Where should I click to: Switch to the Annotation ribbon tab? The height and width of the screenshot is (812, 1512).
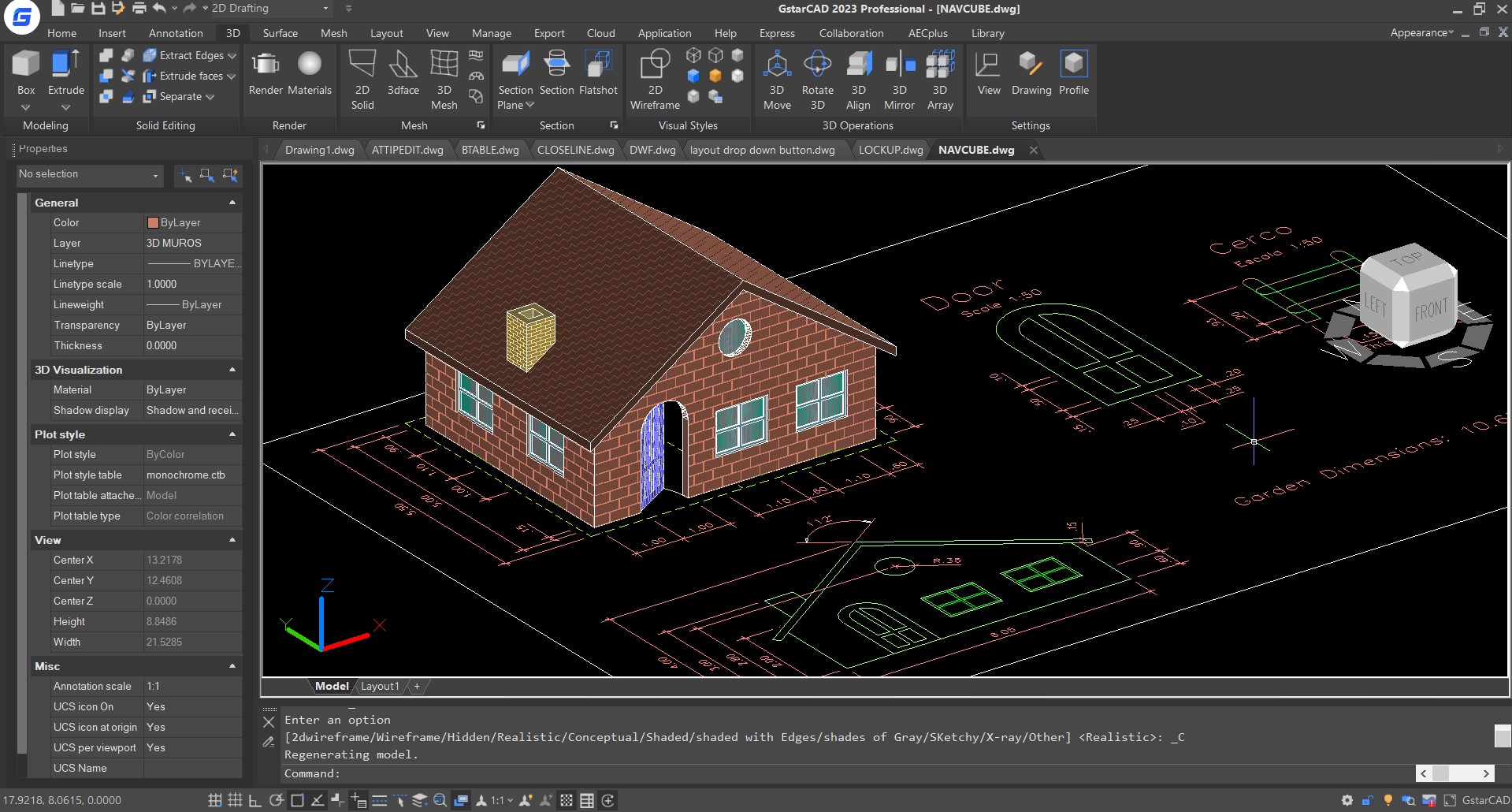(x=176, y=33)
